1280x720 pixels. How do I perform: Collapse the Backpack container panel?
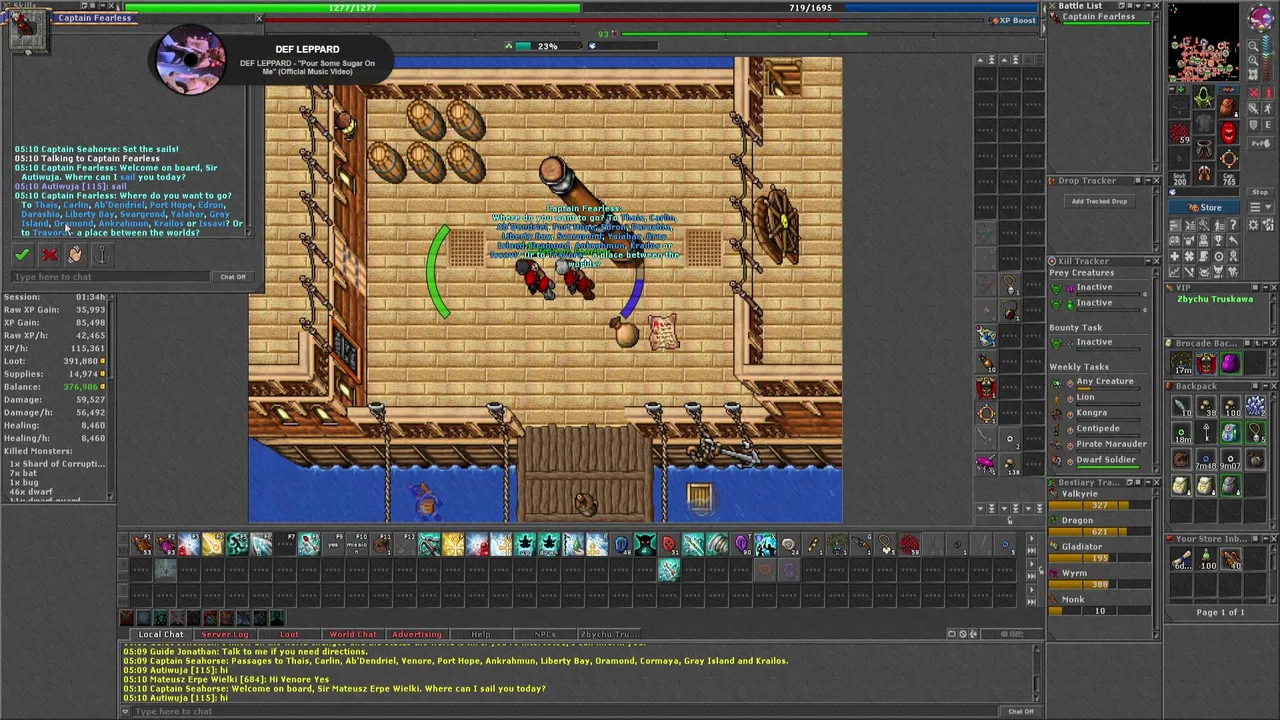1265,386
